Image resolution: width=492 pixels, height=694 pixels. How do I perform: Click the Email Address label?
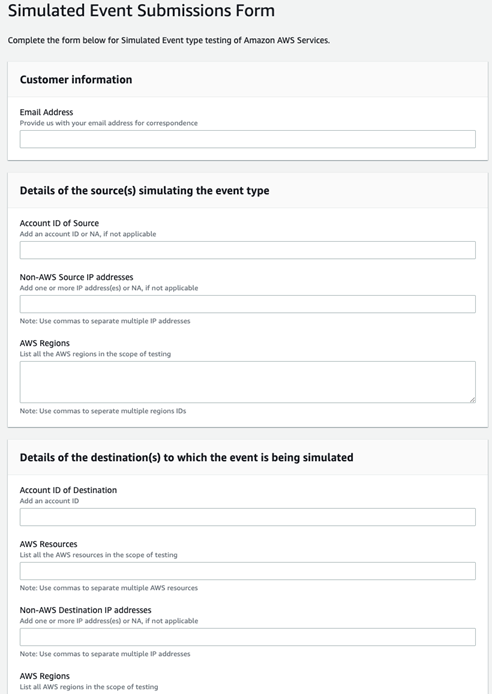(x=46, y=112)
